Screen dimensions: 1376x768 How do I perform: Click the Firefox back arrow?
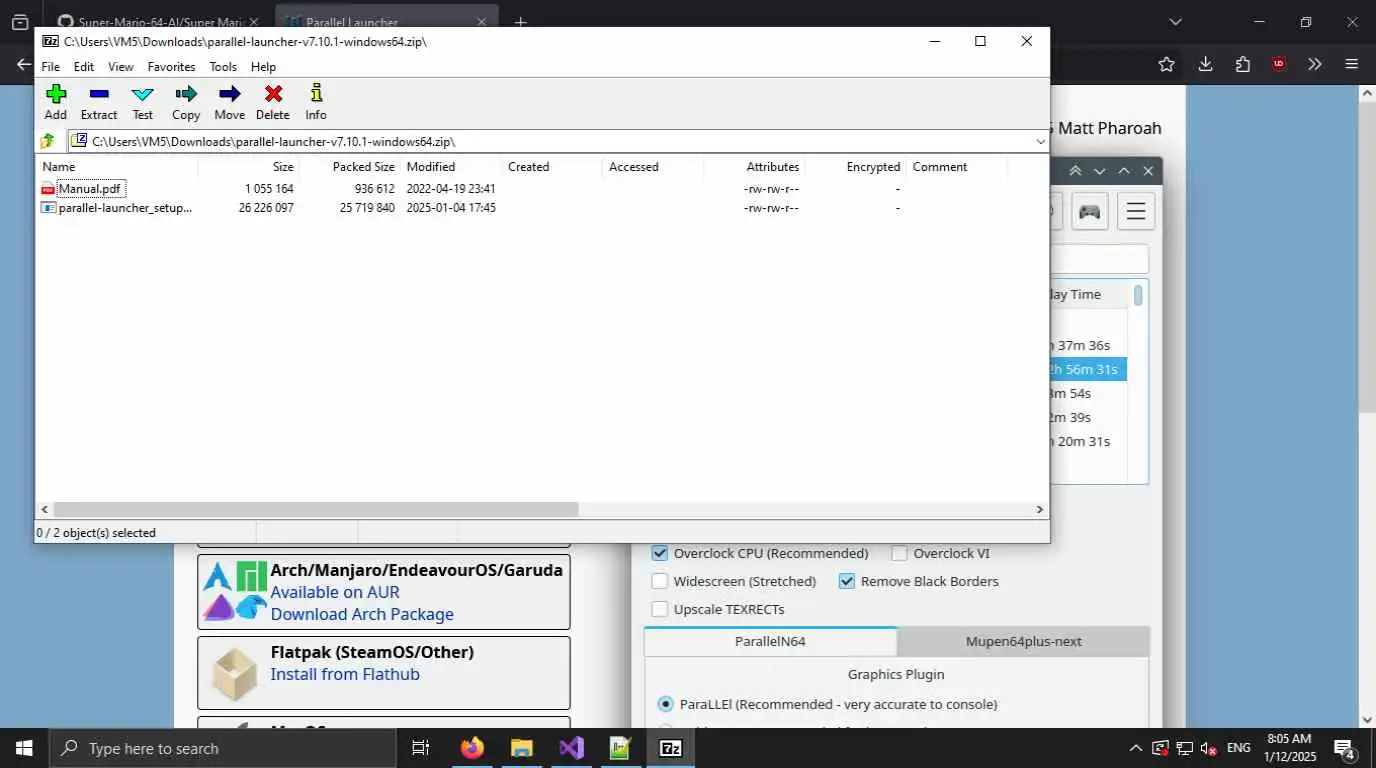(x=24, y=64)
